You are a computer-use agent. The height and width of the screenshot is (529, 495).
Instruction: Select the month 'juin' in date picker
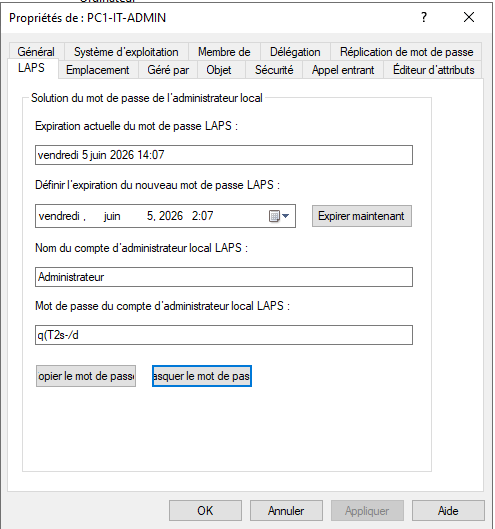tap(112, 216)
